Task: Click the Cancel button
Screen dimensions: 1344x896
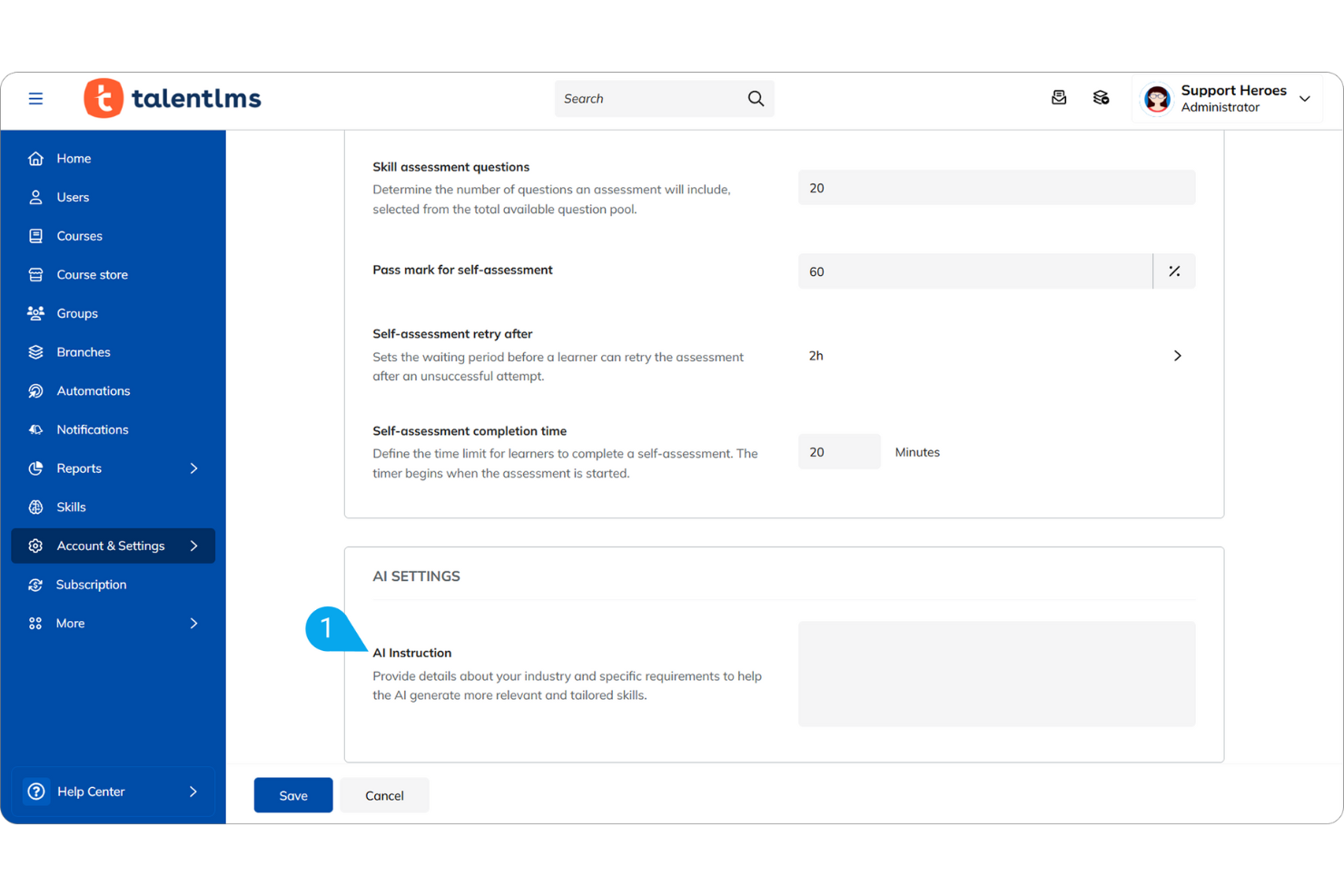Action: [383, 795]
